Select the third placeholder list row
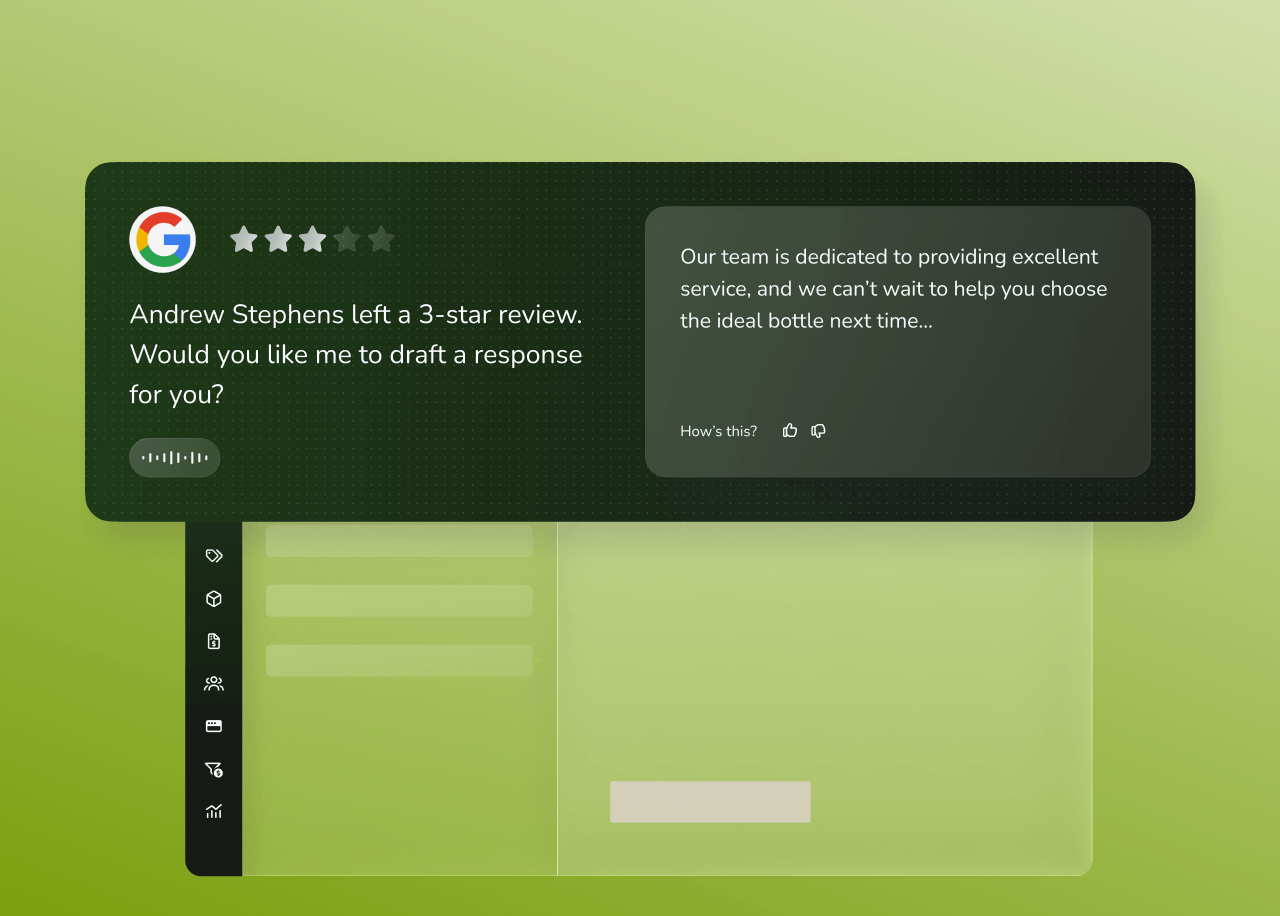This screenshot has height=916, width=1280. coord(399,661)
